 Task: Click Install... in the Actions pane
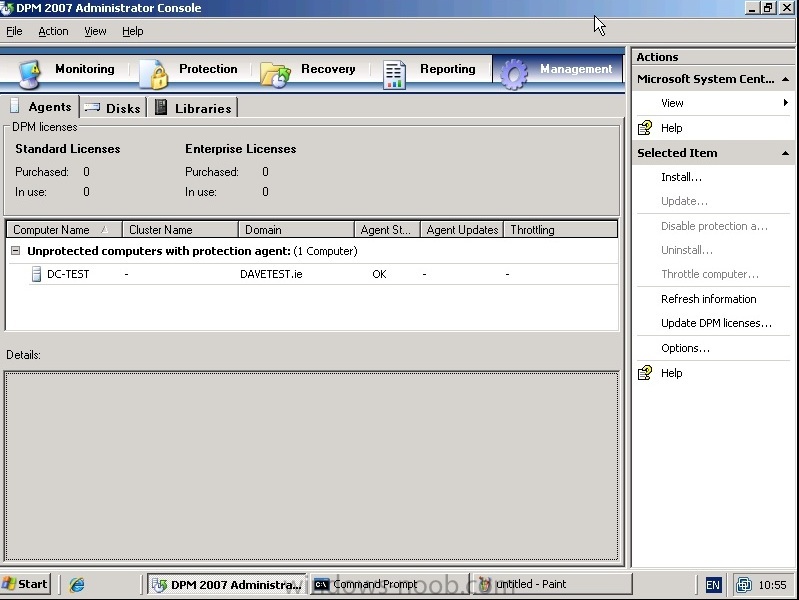coord(681,177)
